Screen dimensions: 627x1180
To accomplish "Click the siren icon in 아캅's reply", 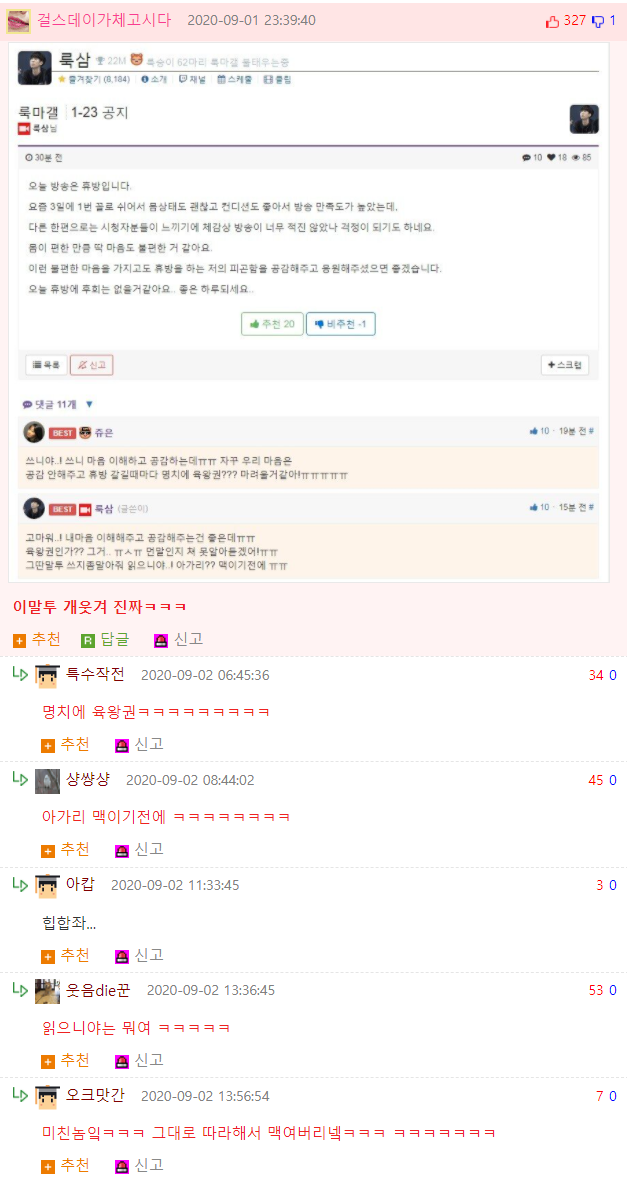I will point(121,956).
